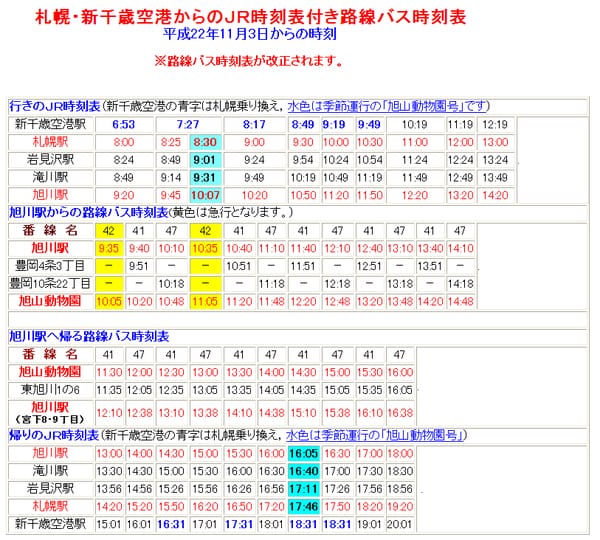Image resolution: width=600 pixels, height=540 pixels.
Task: Click the 10:18 cell in 豊岡10条22丁目 row
Action: (171, 284)
